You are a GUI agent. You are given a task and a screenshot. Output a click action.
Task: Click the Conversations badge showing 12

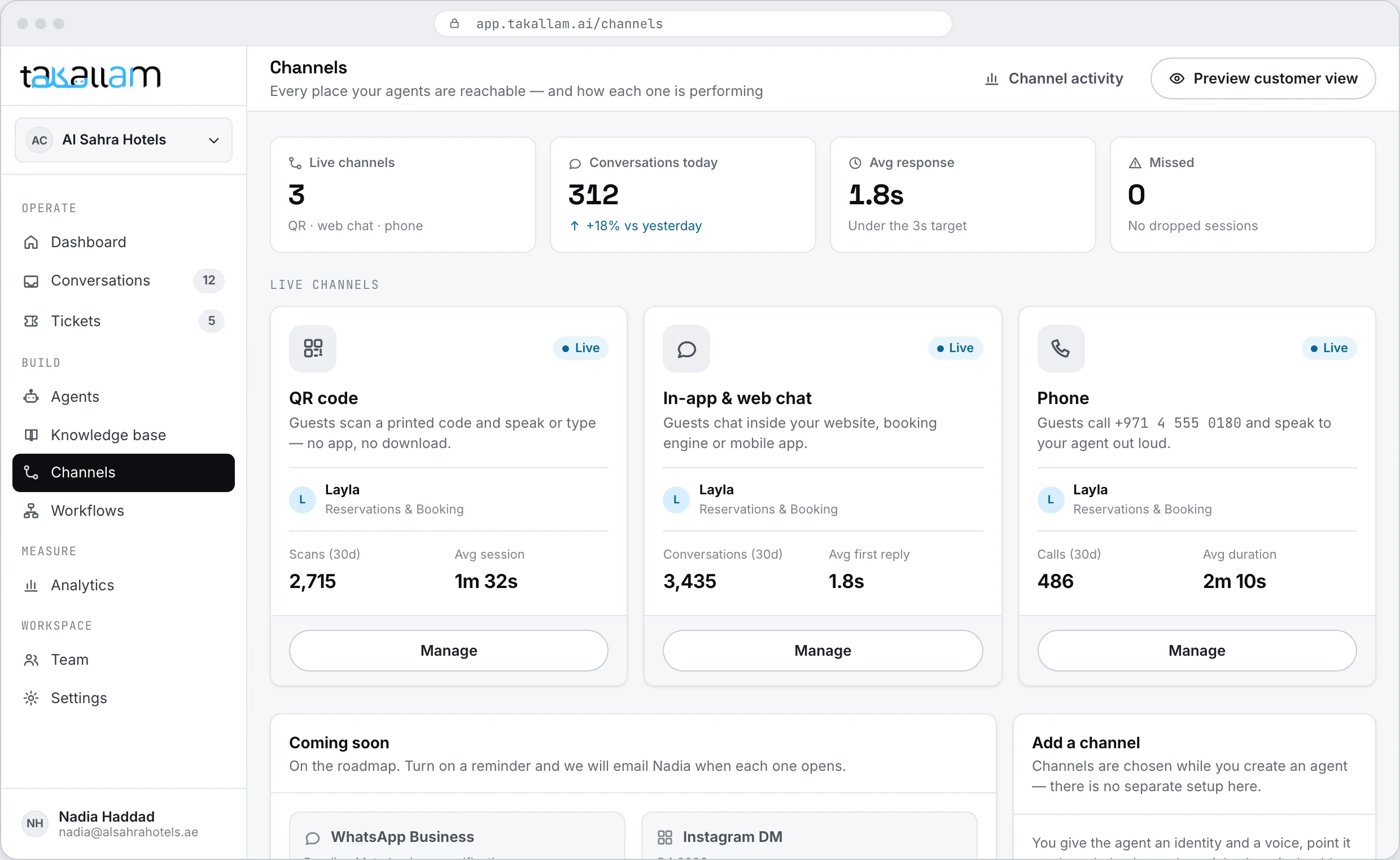point(209,280)
